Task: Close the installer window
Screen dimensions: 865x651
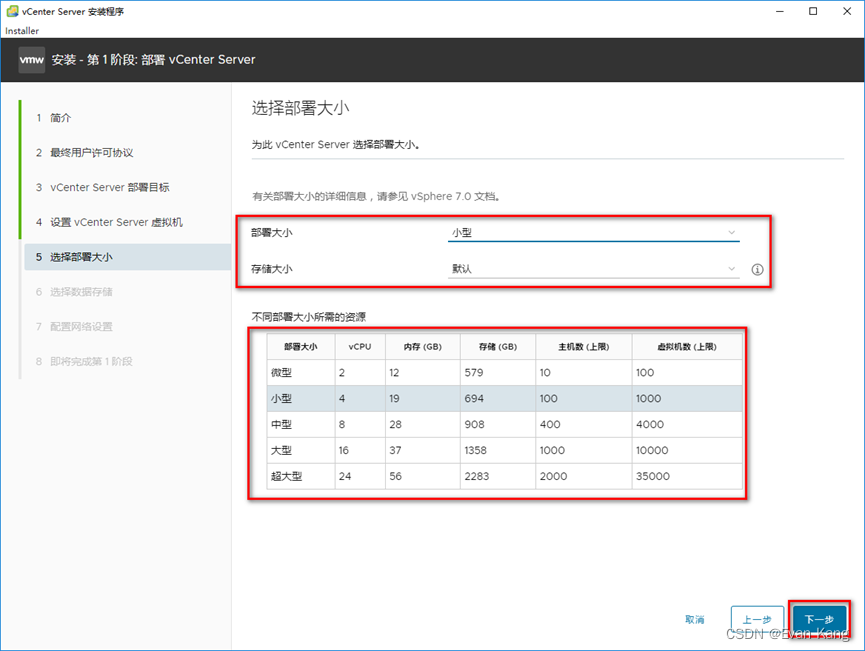Action: click(847, 11)
